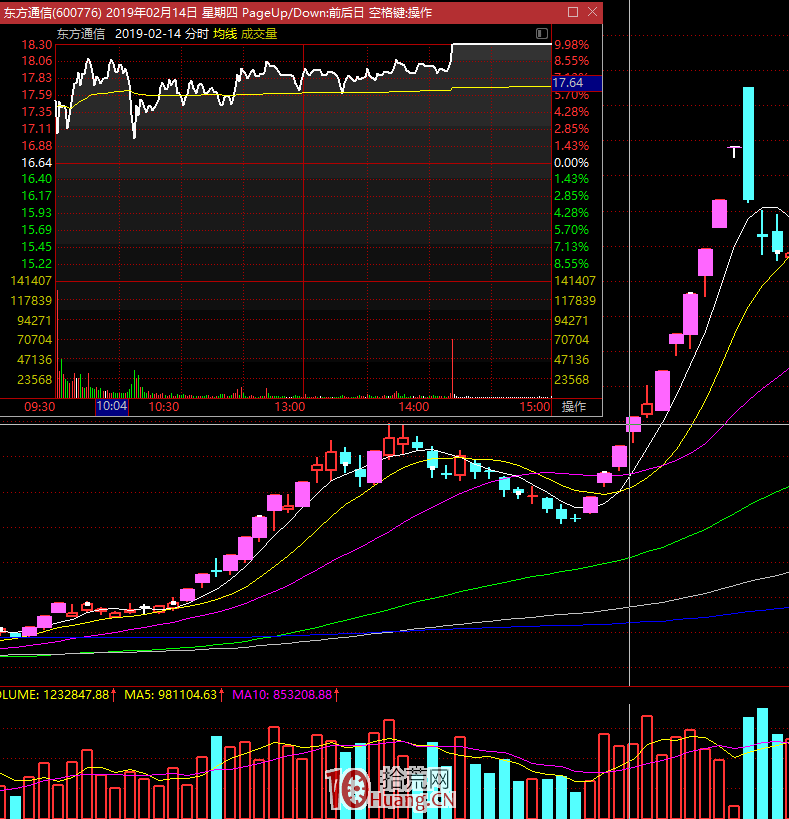Click the 16.64 previous close price label
Viewport: 789px width, 819px height.
(37, 163)
